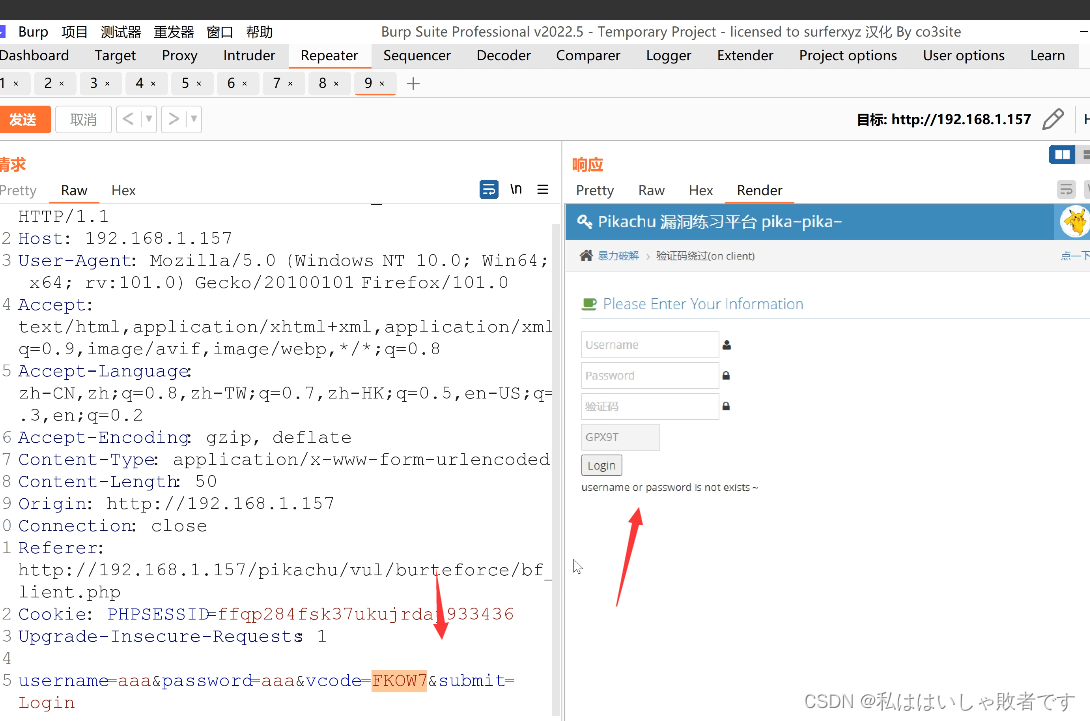Switch request view to Pretty
The width and height of the screenshot is (1090, 721).
click(x=18, y=191)
